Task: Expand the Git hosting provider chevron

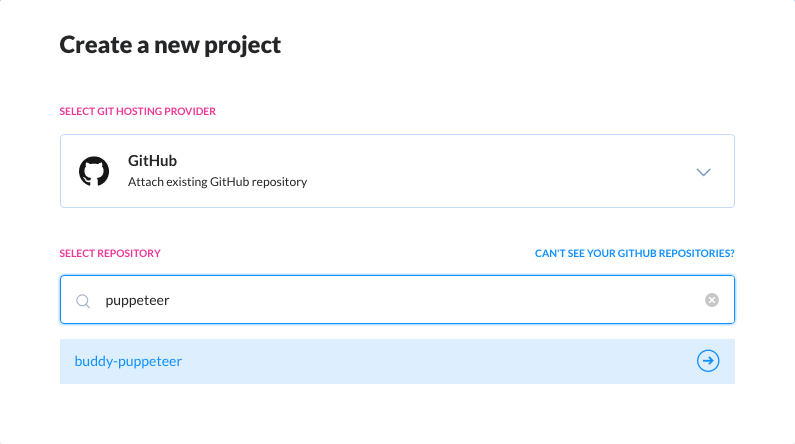Action: [703, 172]
